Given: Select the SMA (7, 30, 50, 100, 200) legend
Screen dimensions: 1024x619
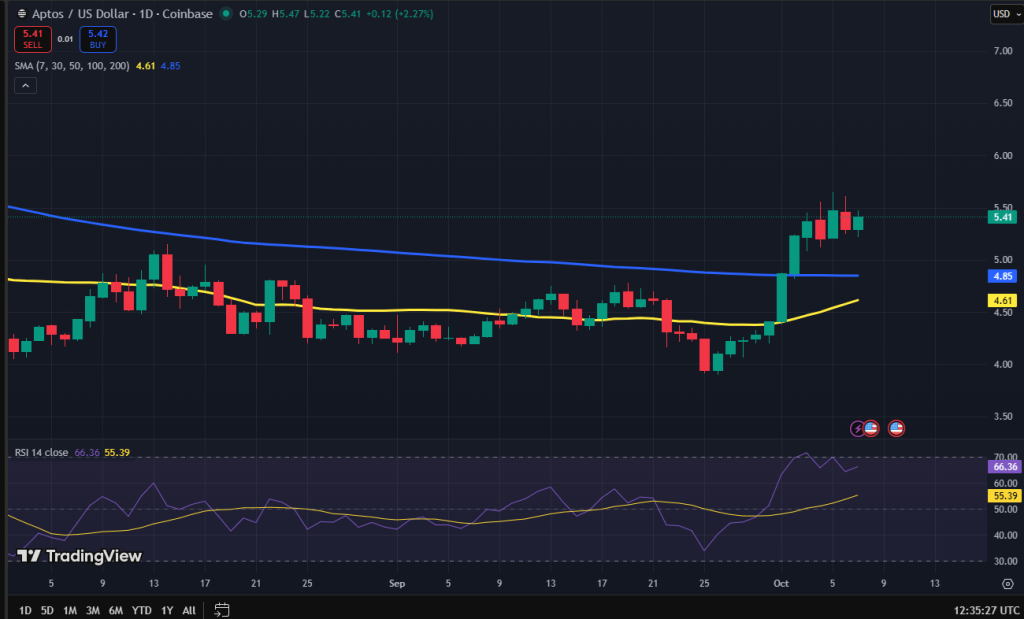Looking at the screenshot, I should point(72,66).
